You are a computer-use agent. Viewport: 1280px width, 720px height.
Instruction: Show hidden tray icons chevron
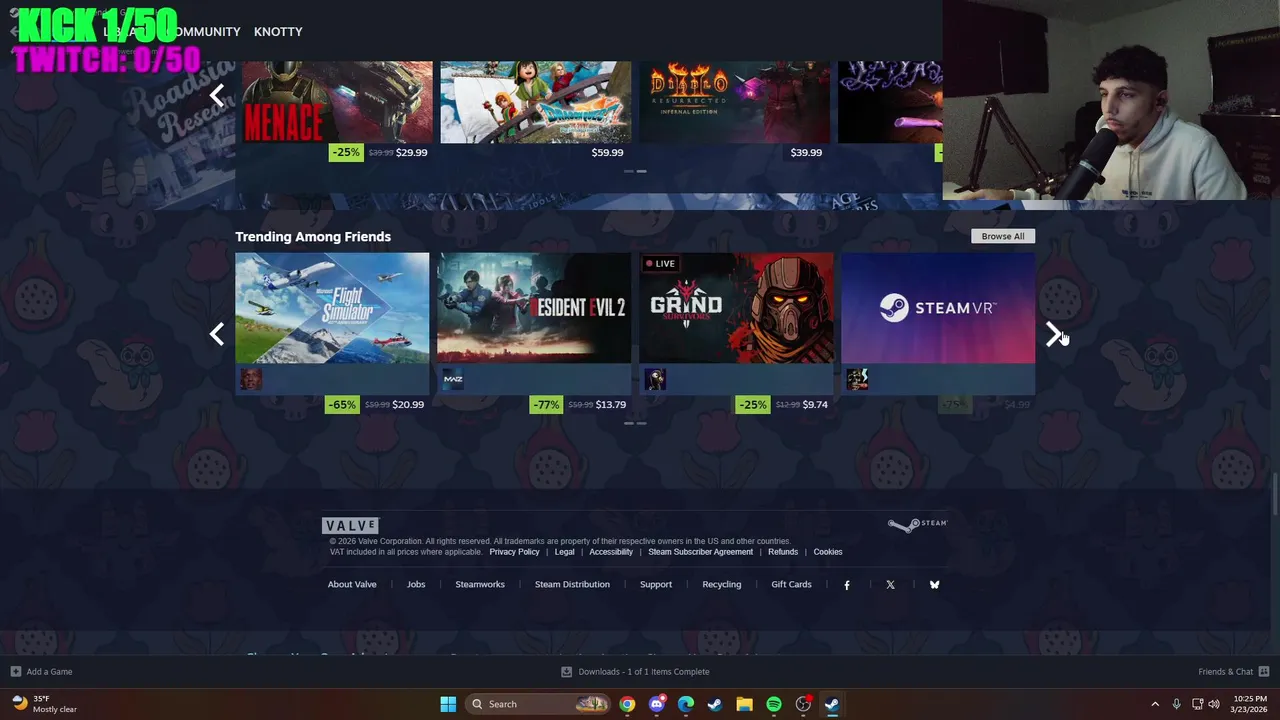tap(1155, 704)
